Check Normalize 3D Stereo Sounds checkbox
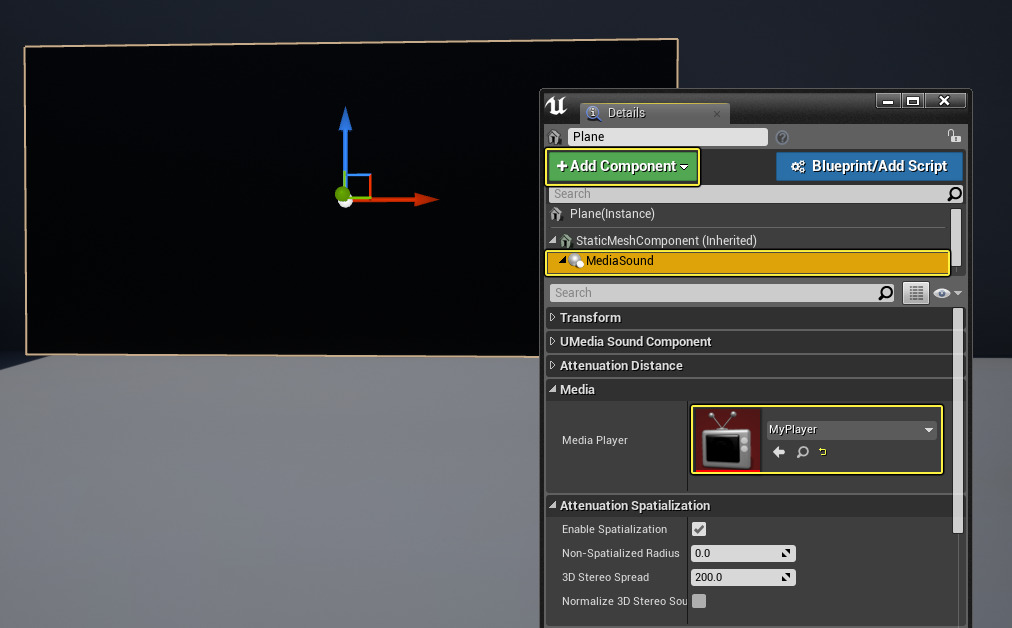This screenshot has height=628, width=1012. point(699,601)
